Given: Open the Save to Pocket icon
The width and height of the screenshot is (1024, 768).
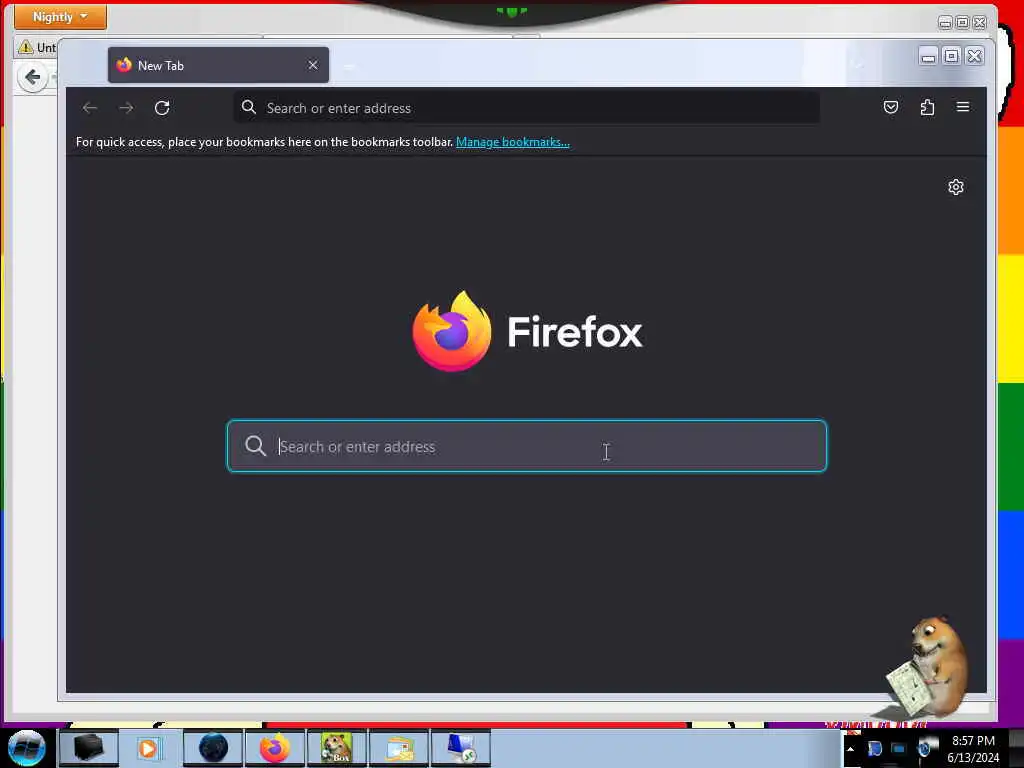Looking at the screenshot, I should pyautogui.click(x=891, y=107).
